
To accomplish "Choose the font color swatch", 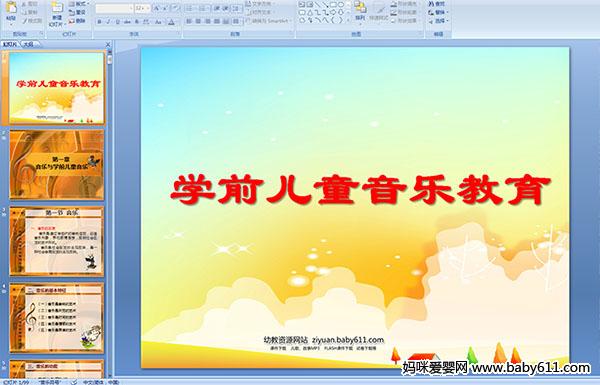I will pyautogui.click(x=171, y=22).
